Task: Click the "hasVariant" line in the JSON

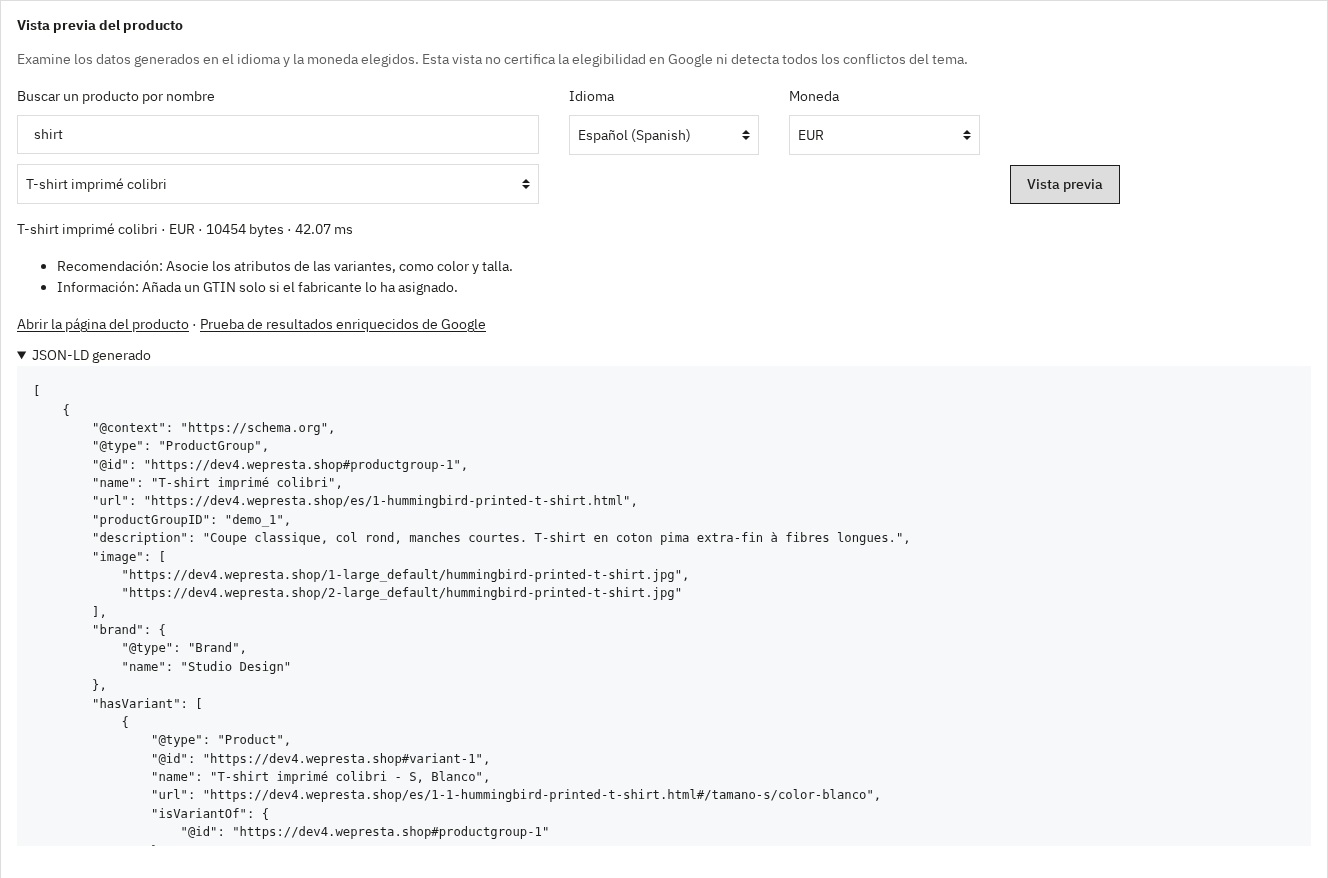Action: click(147, 704)
